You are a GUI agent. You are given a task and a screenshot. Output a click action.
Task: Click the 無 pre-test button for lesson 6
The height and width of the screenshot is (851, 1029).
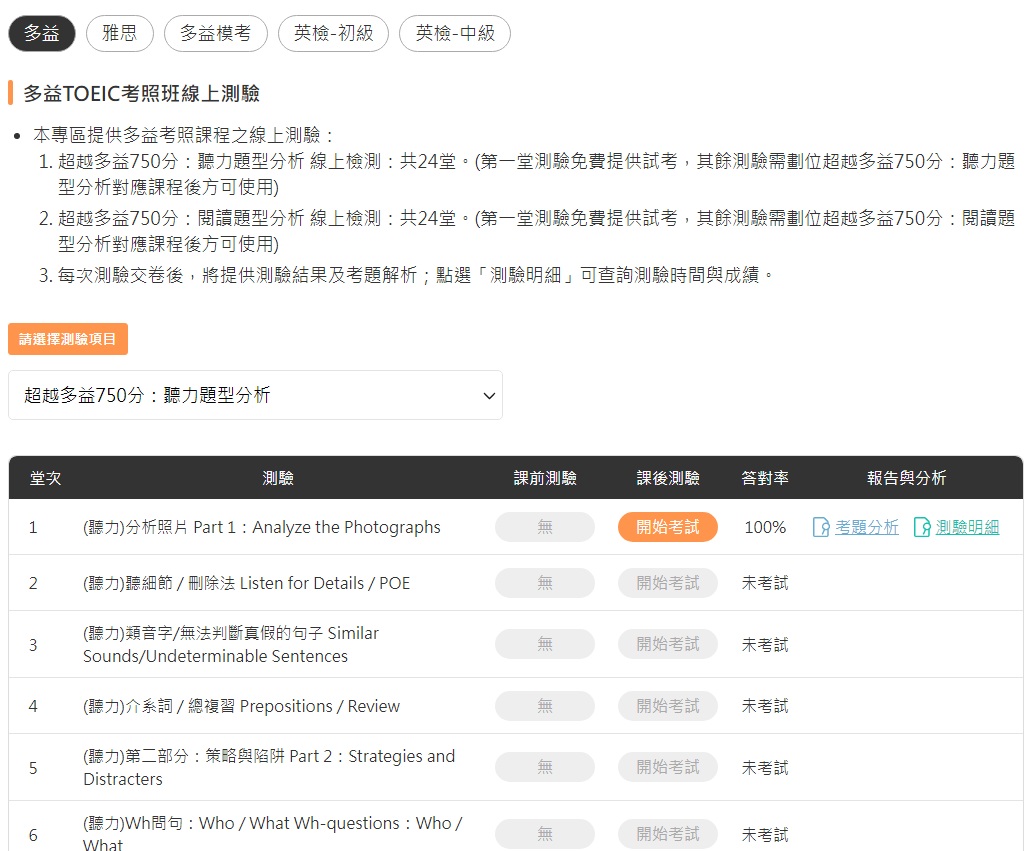(545, 834)
